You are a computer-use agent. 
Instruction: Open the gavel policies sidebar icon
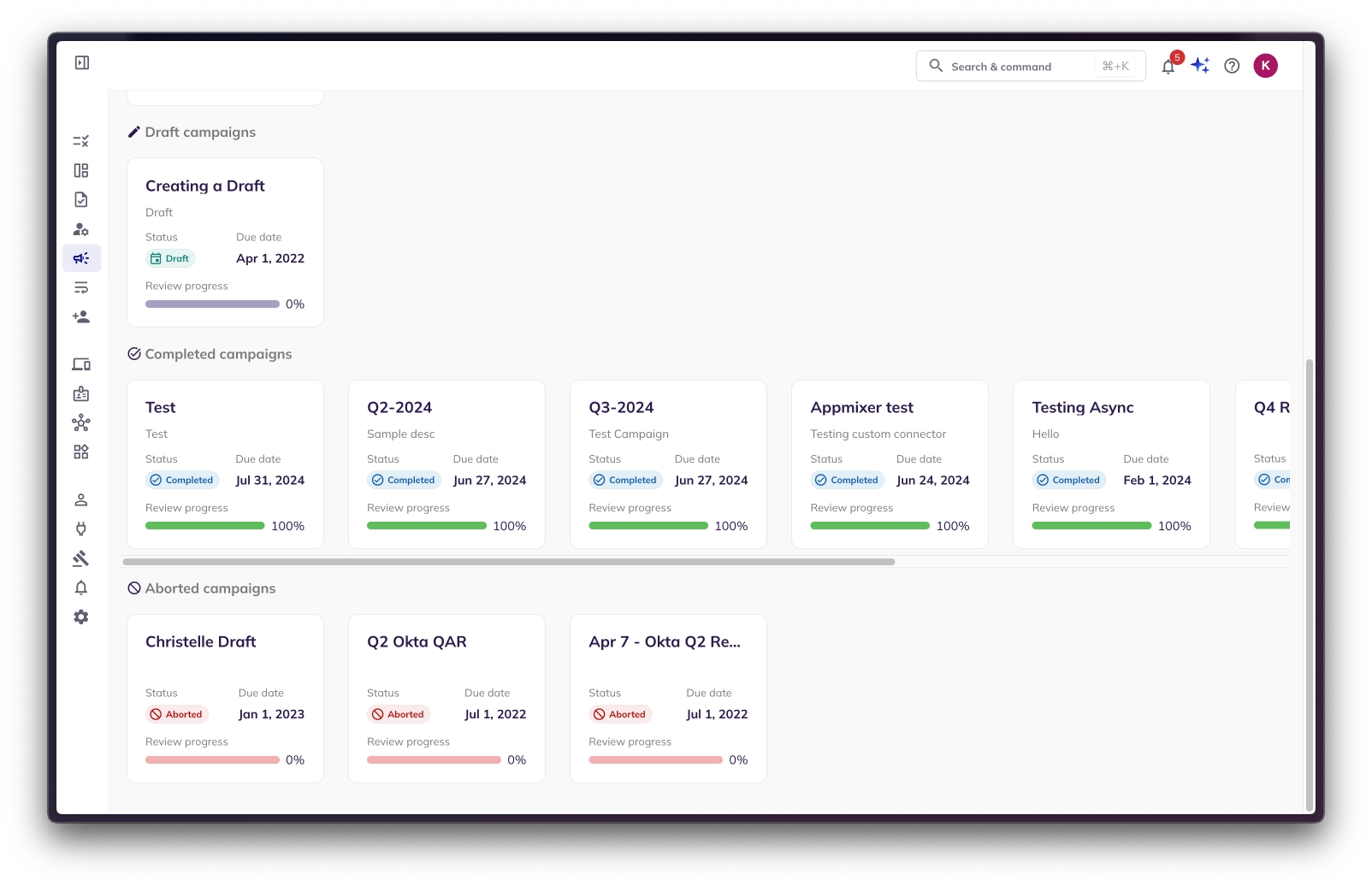point(81,558)
